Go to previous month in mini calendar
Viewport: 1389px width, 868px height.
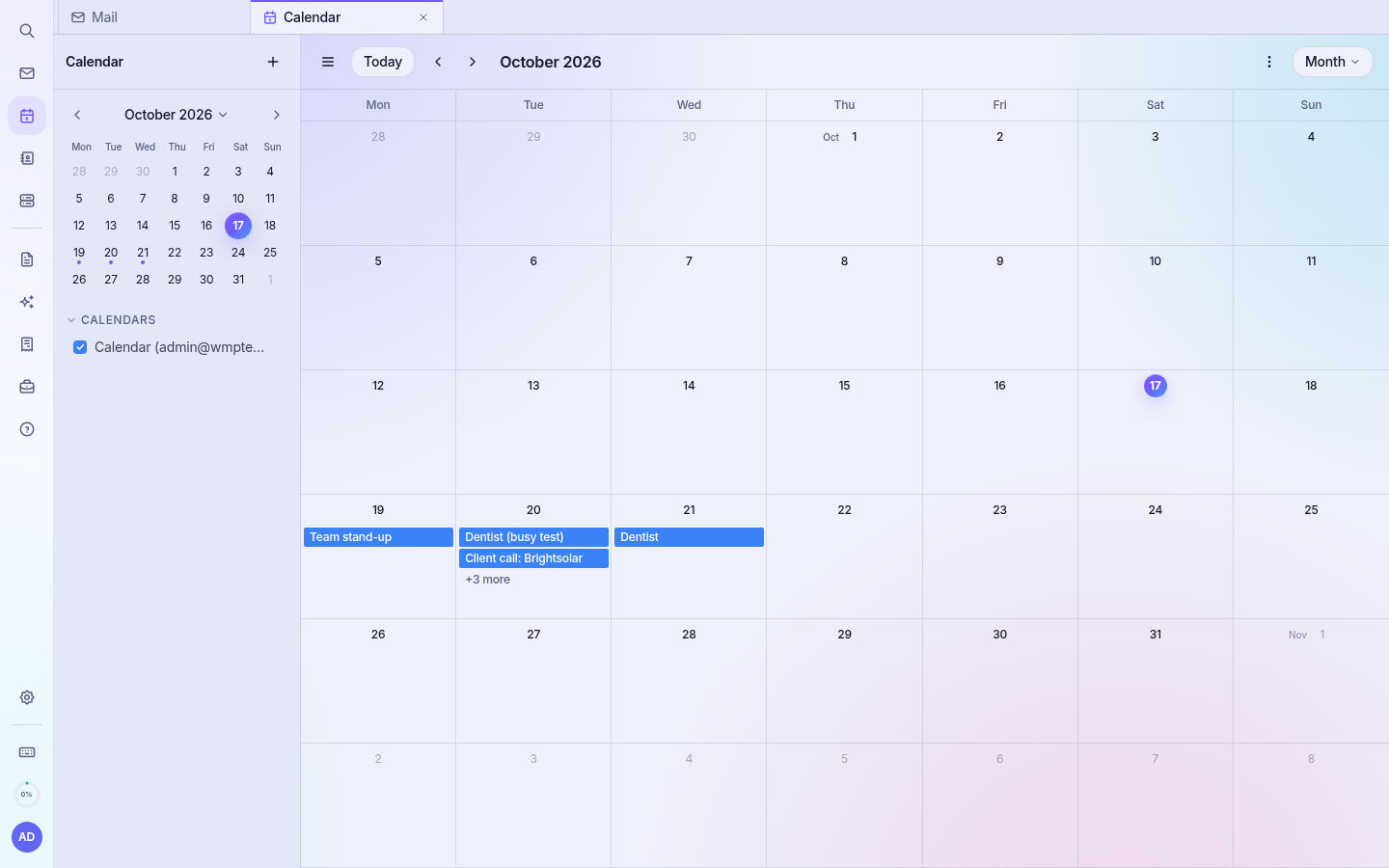tap(77, 115)
